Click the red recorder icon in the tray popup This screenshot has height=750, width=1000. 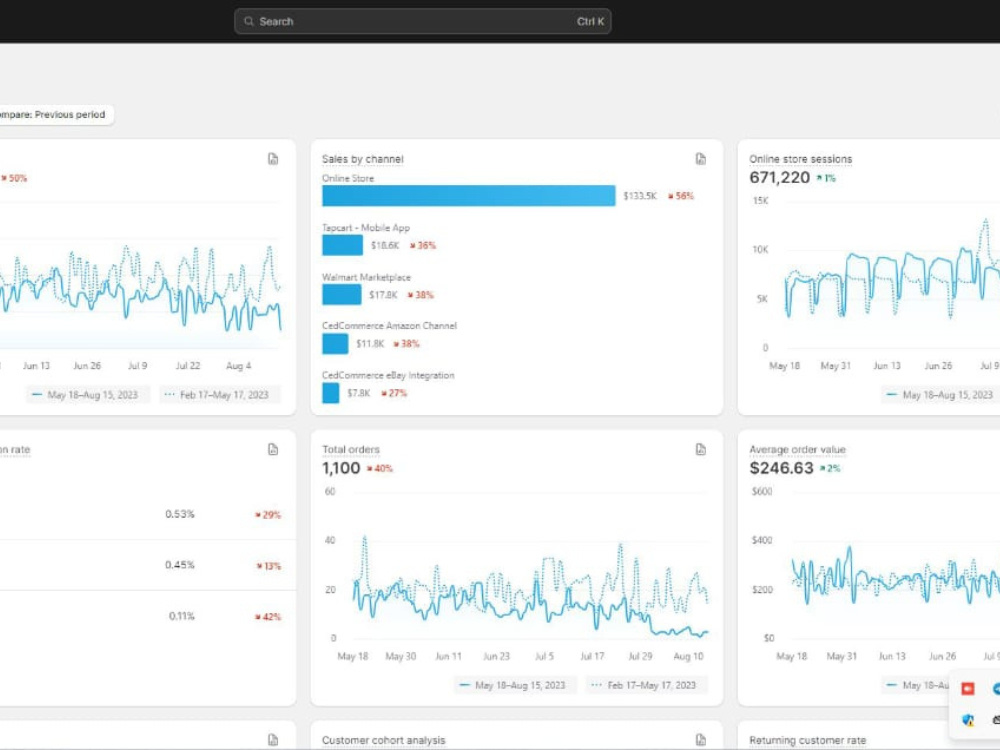[x=967, y=689]
